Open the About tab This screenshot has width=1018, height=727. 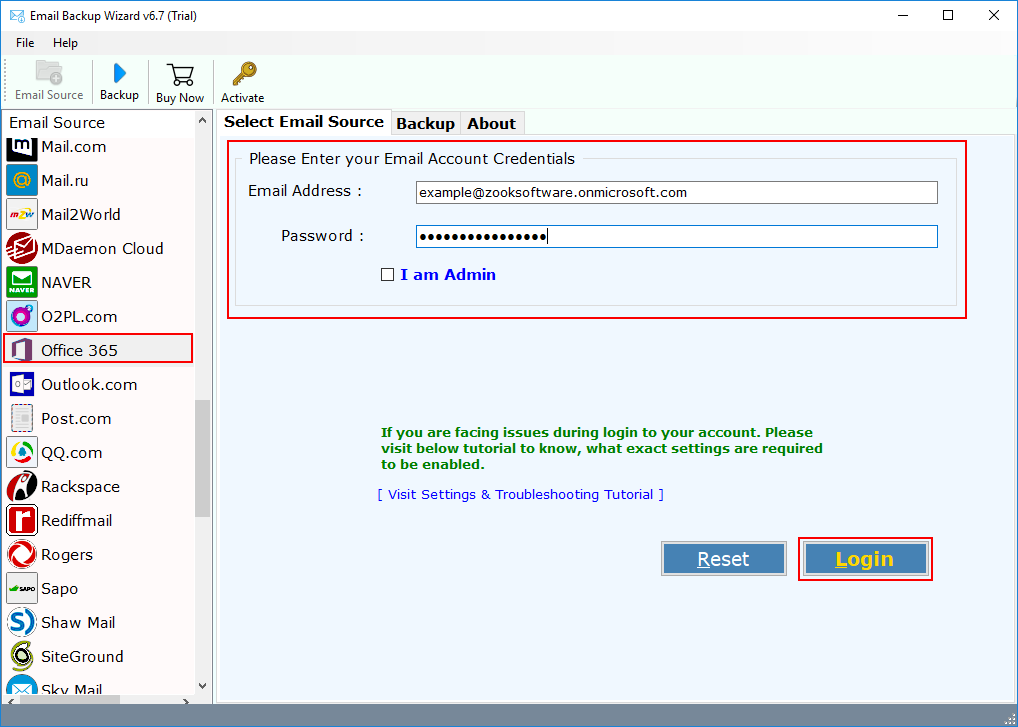(x=491, y=123)
